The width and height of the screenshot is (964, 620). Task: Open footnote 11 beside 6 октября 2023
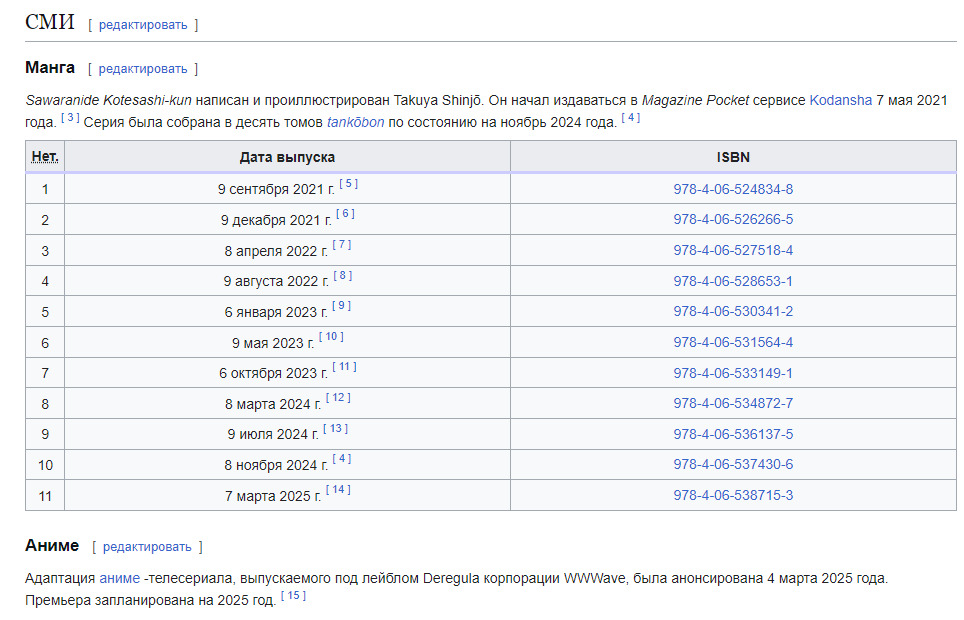click(343, 368)
